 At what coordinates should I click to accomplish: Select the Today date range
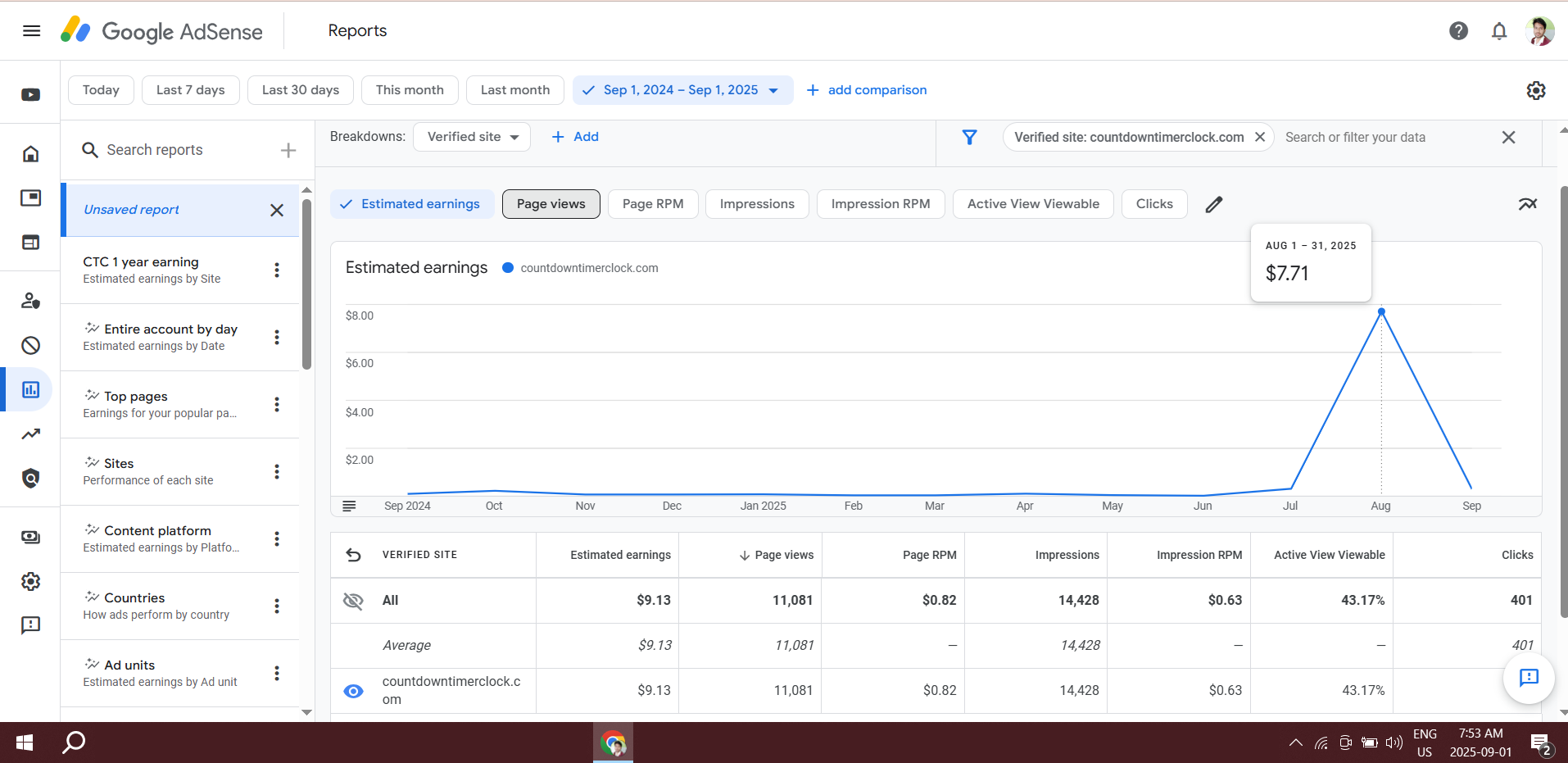pyautogui.click(x=101, y=90)
